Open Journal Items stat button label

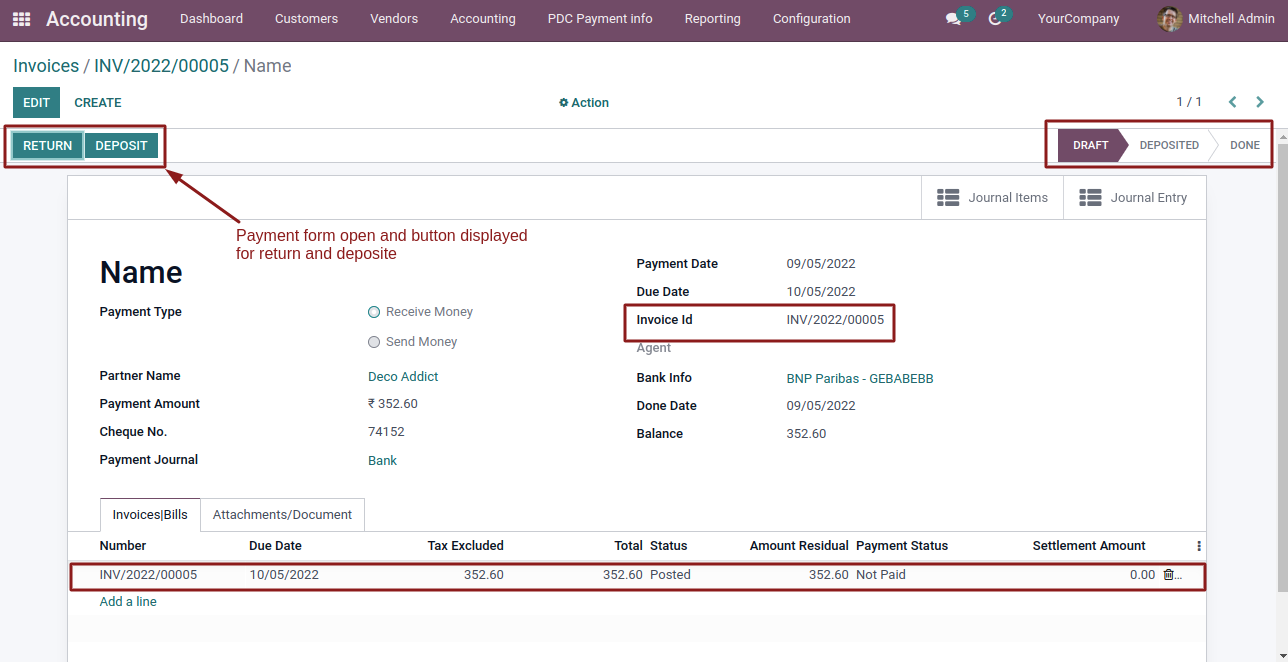coord(1008,198)
